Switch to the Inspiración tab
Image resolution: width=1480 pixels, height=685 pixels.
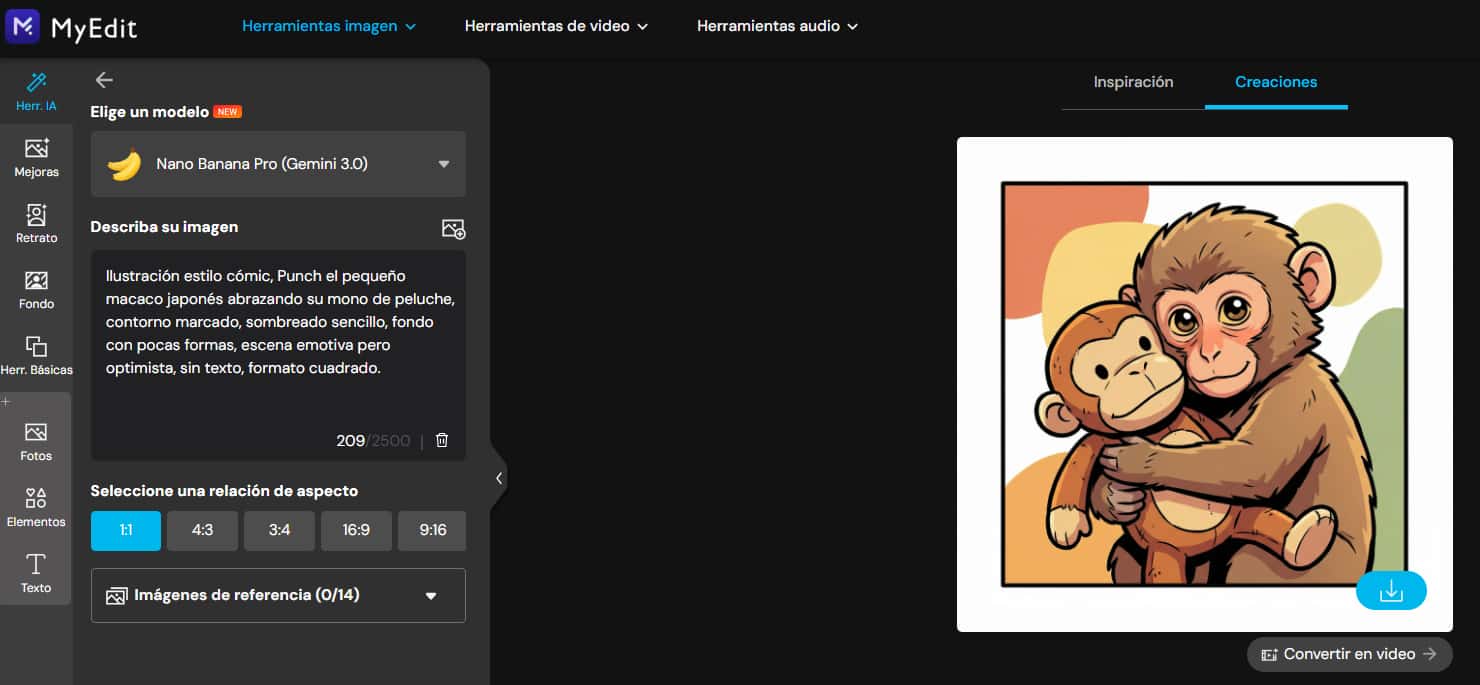click(x=1133, y=83)
